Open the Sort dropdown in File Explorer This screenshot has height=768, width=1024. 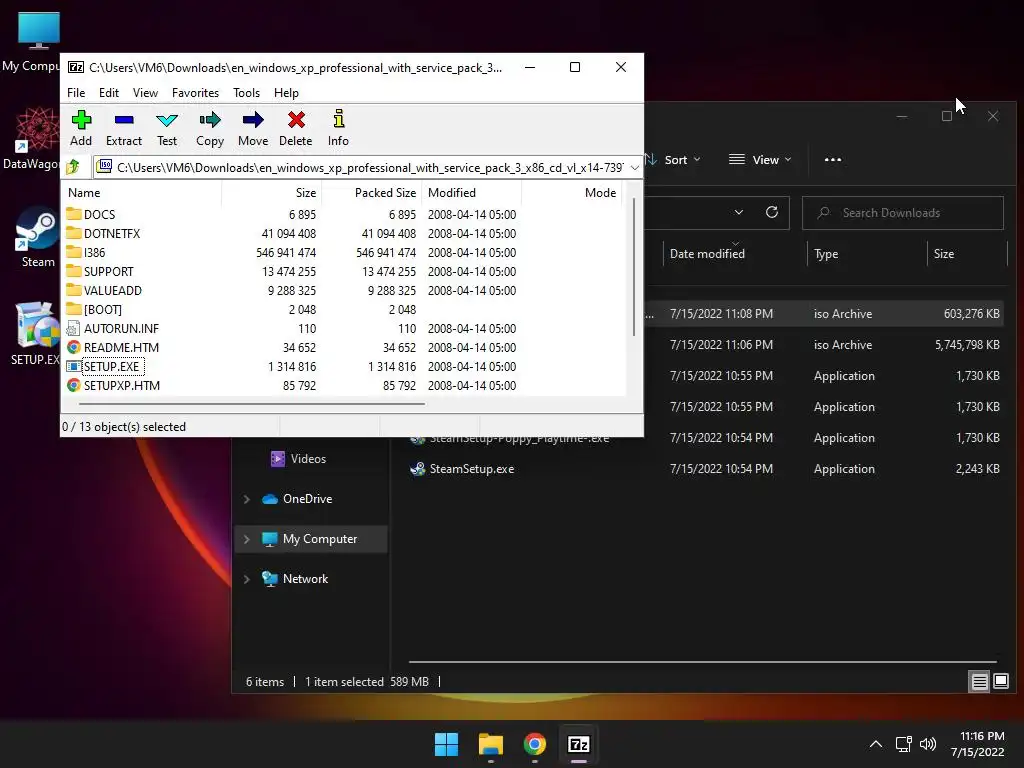(673, 159)
